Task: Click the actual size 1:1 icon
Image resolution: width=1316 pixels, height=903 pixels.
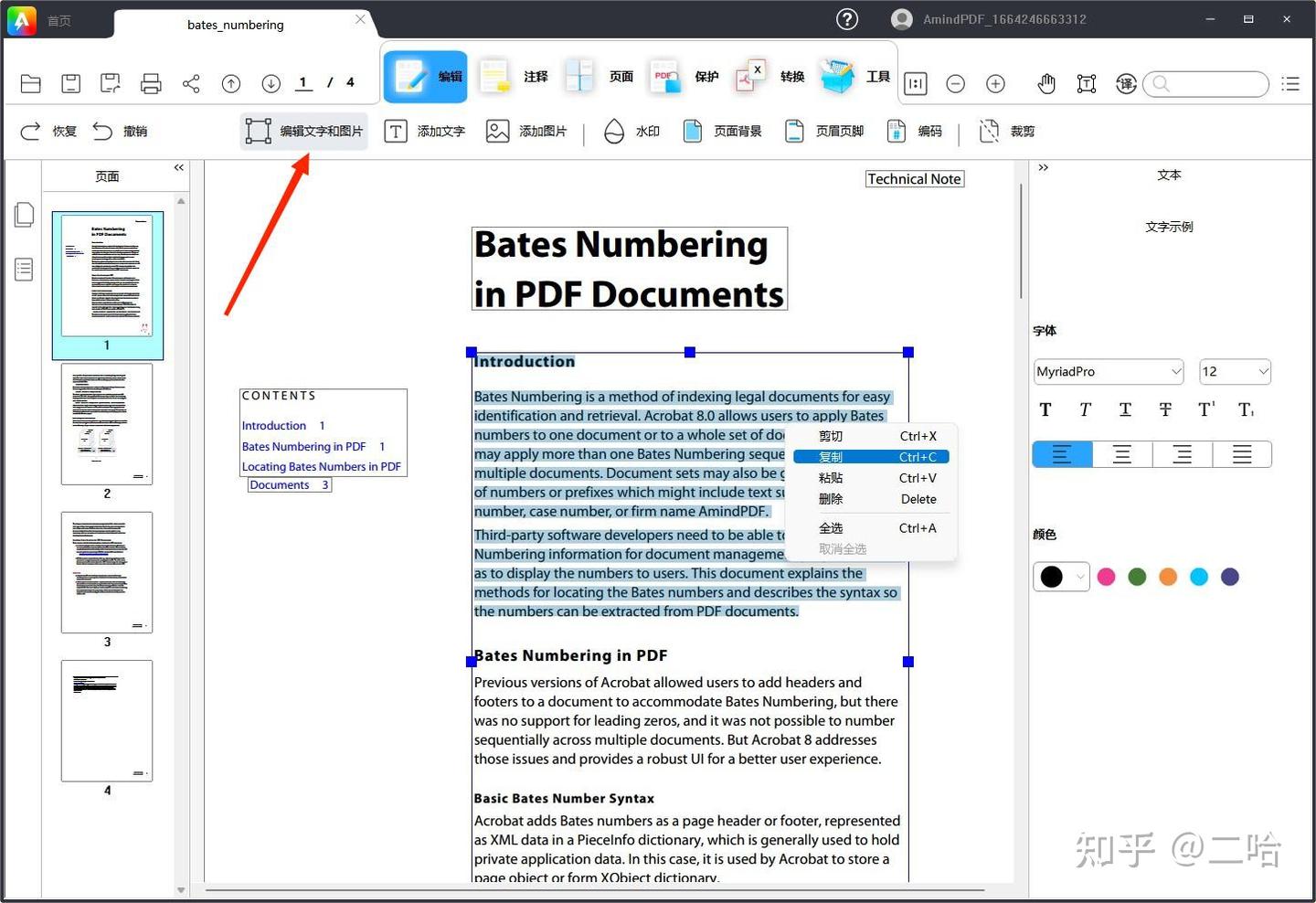Action: [x=915, y=84]
